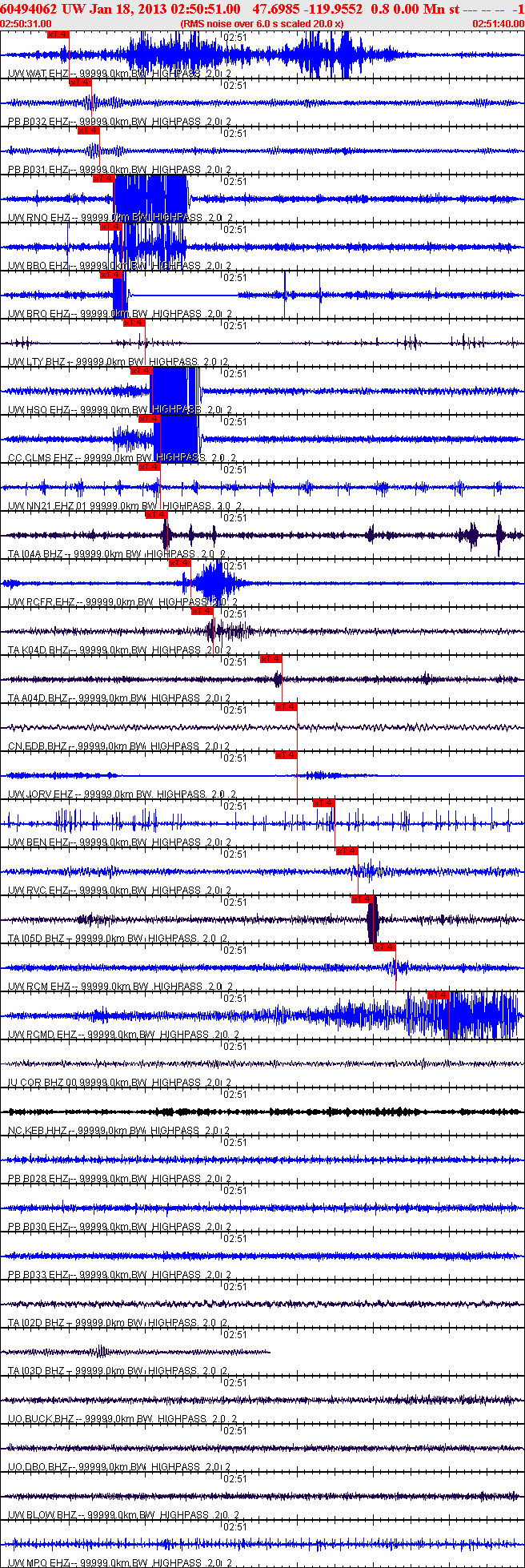Image resolution: width=525 pixels, height=1568 pixels.
Task: Select the red pick flag above UW.LTY BHZ trace
Action: pos(134,323)
